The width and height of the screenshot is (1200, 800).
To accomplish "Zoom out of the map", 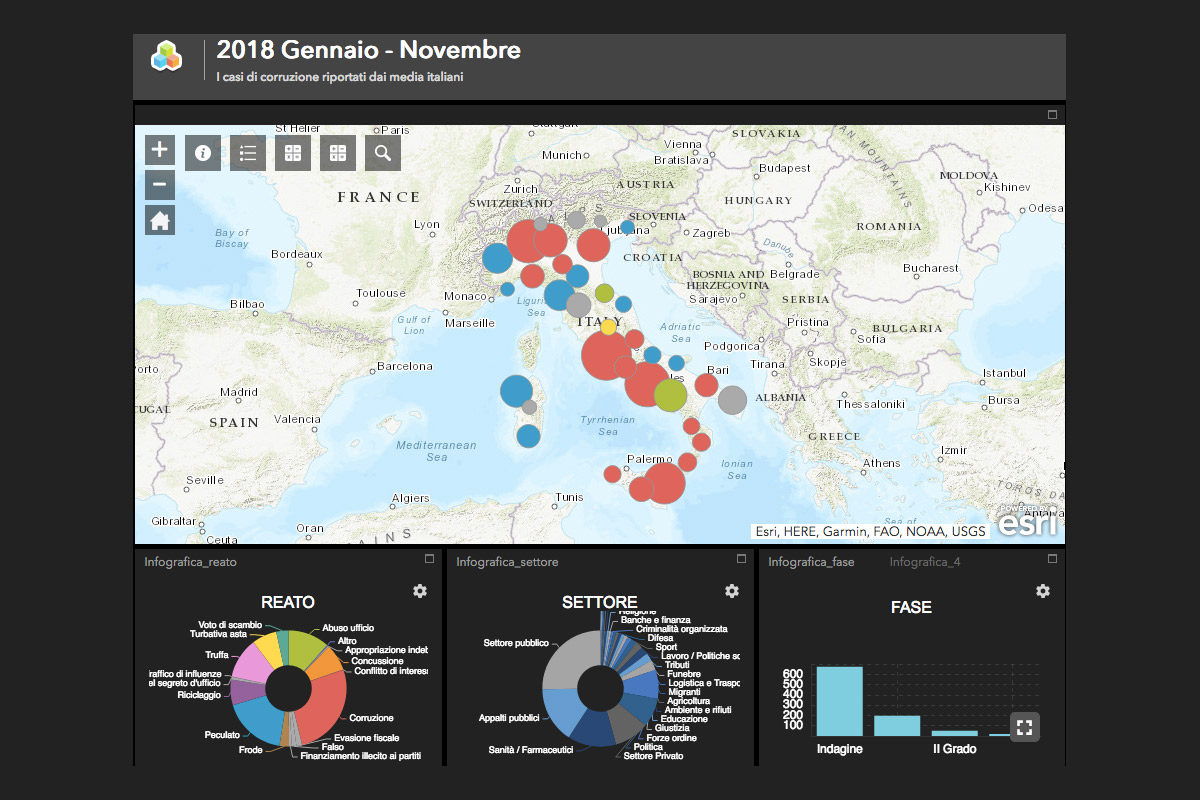I will click(160, 185).
